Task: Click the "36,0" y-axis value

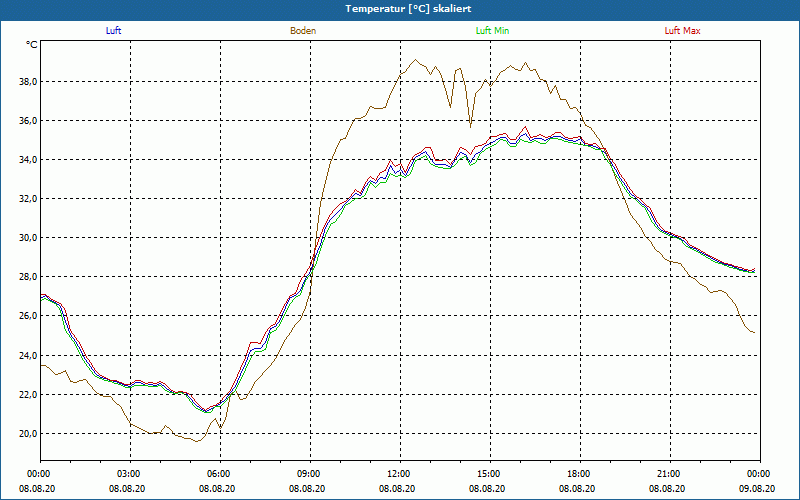Action: (29, 121)
